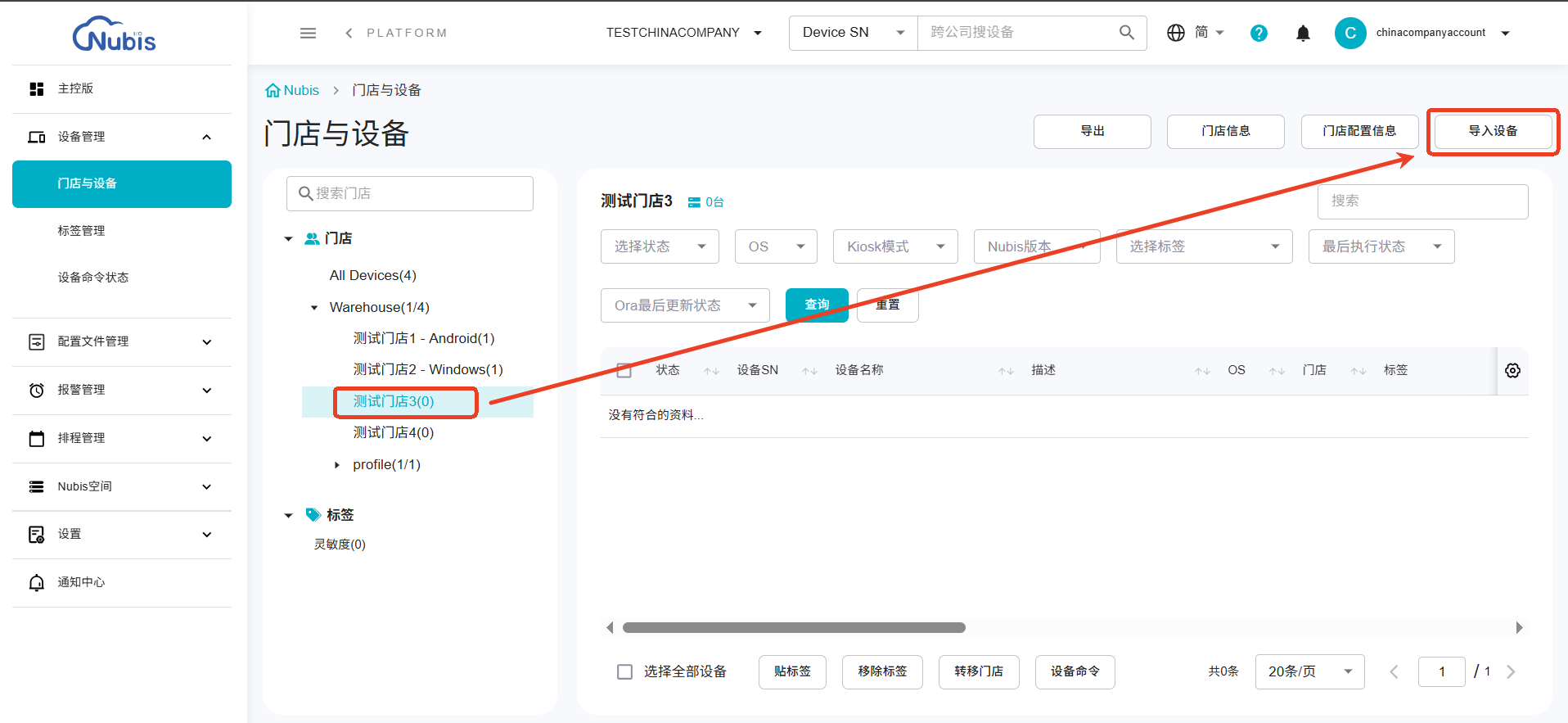Click the 导出 export button
The width and height of the screenshot is (1568, 723).
coord(1093,131)
